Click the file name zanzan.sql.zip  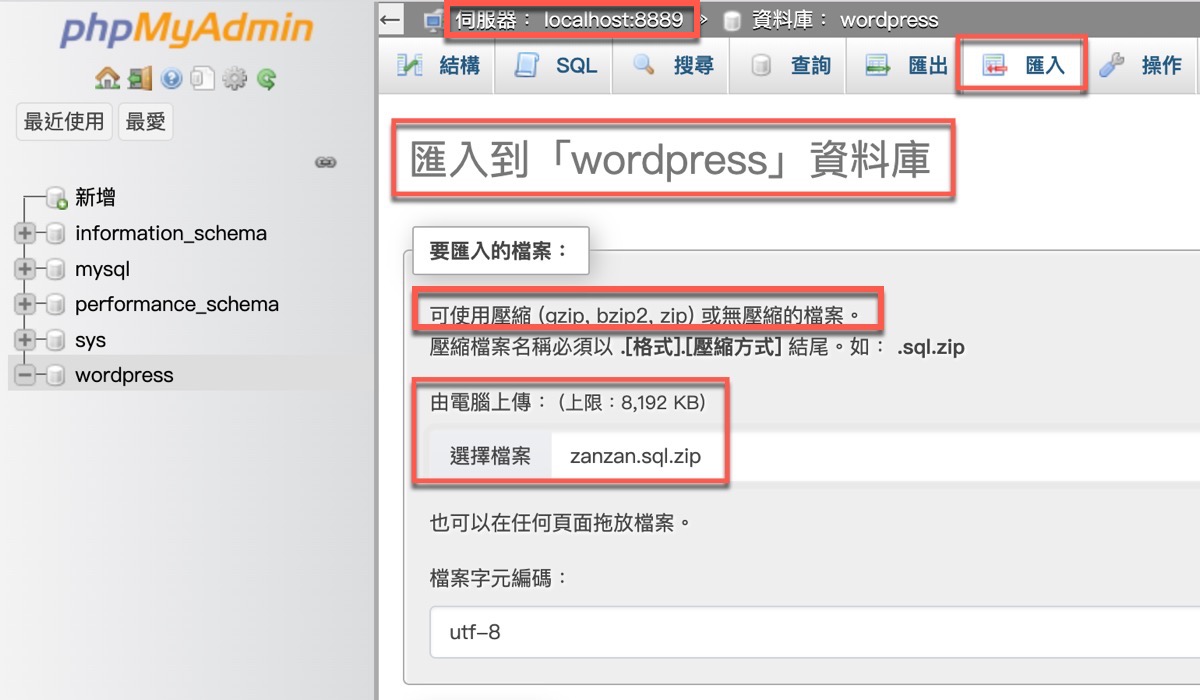click(x=635, y=457)
